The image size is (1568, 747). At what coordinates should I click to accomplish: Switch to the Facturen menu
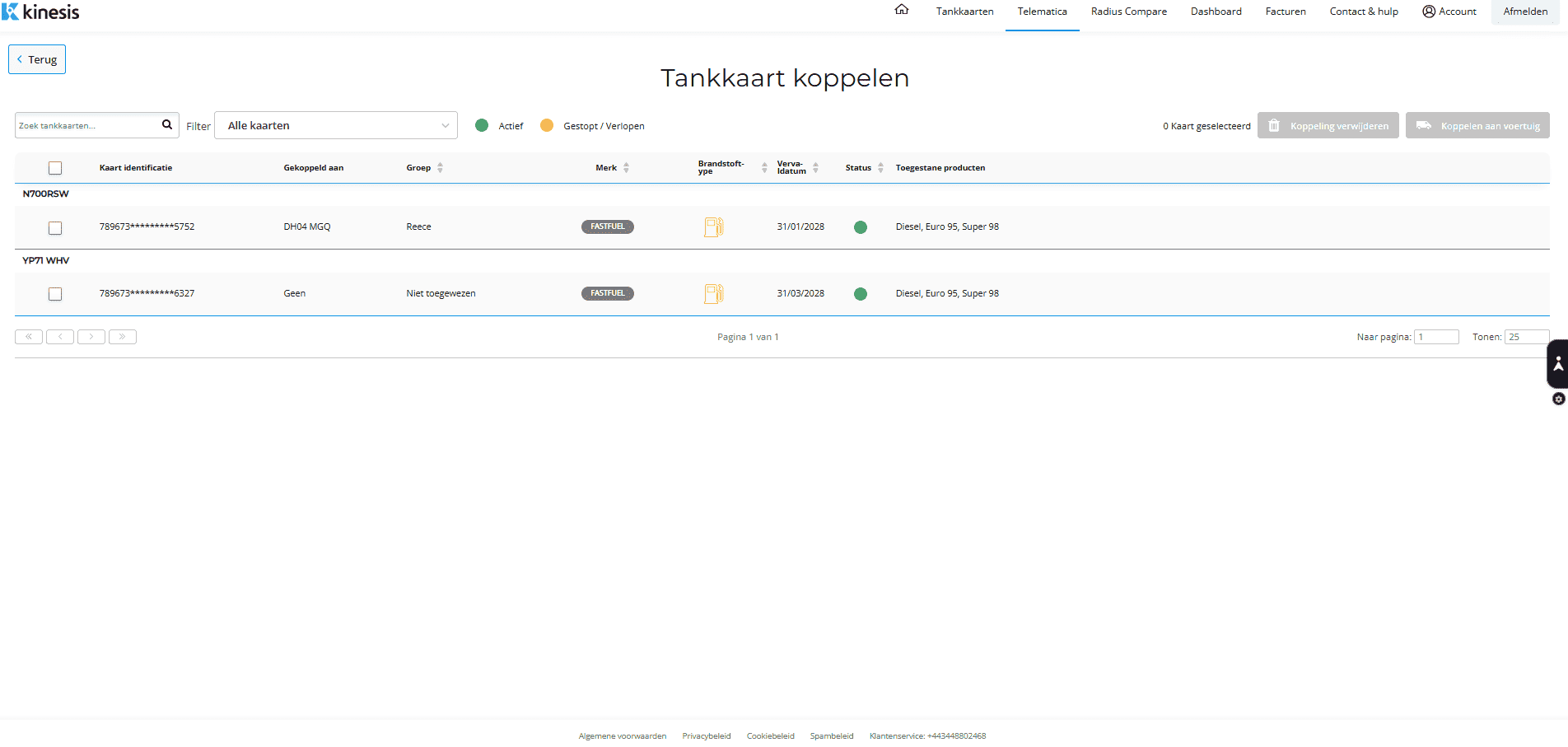[x=1286, y=12]
